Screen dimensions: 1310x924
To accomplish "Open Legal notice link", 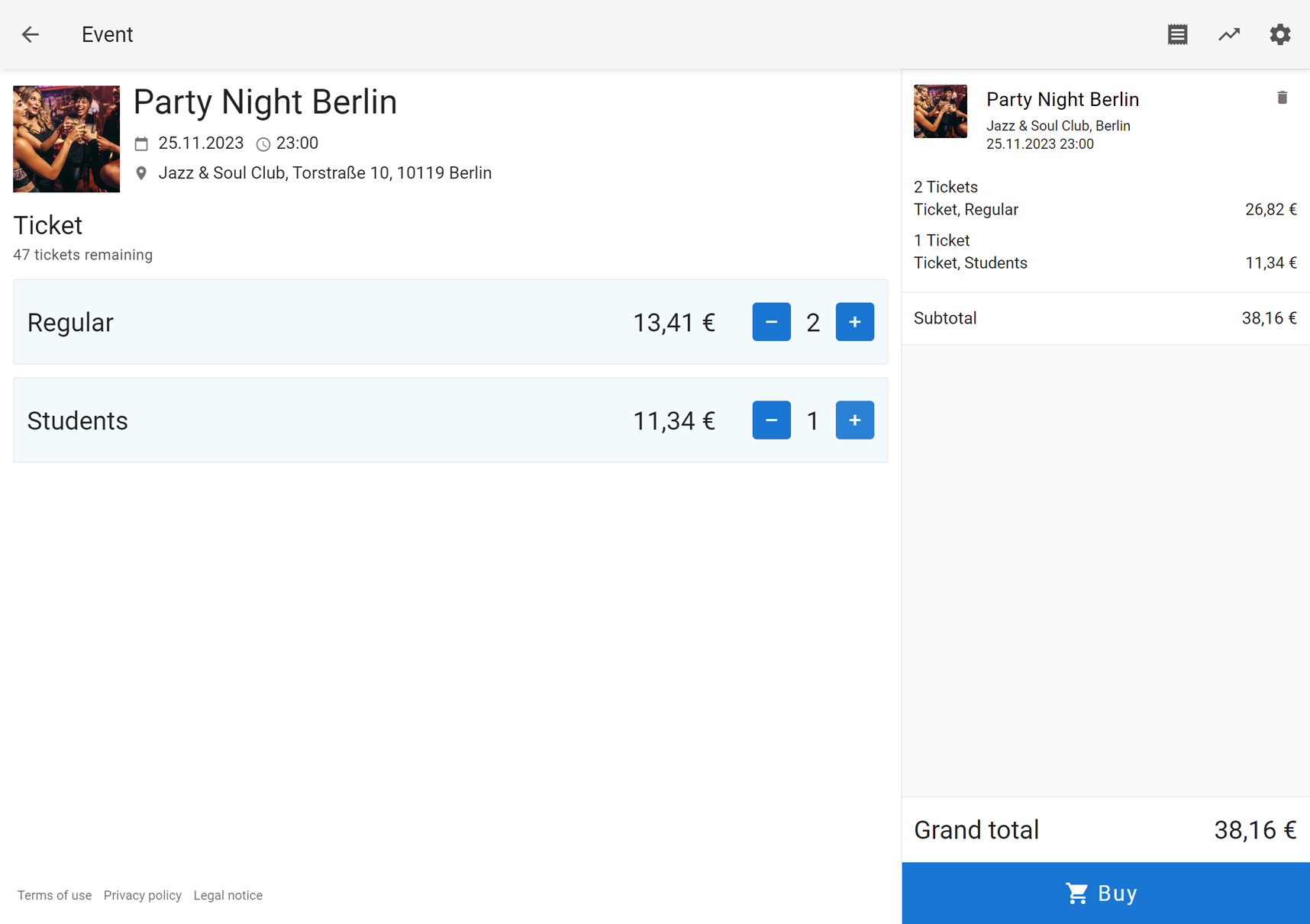I will click(227, 895).
